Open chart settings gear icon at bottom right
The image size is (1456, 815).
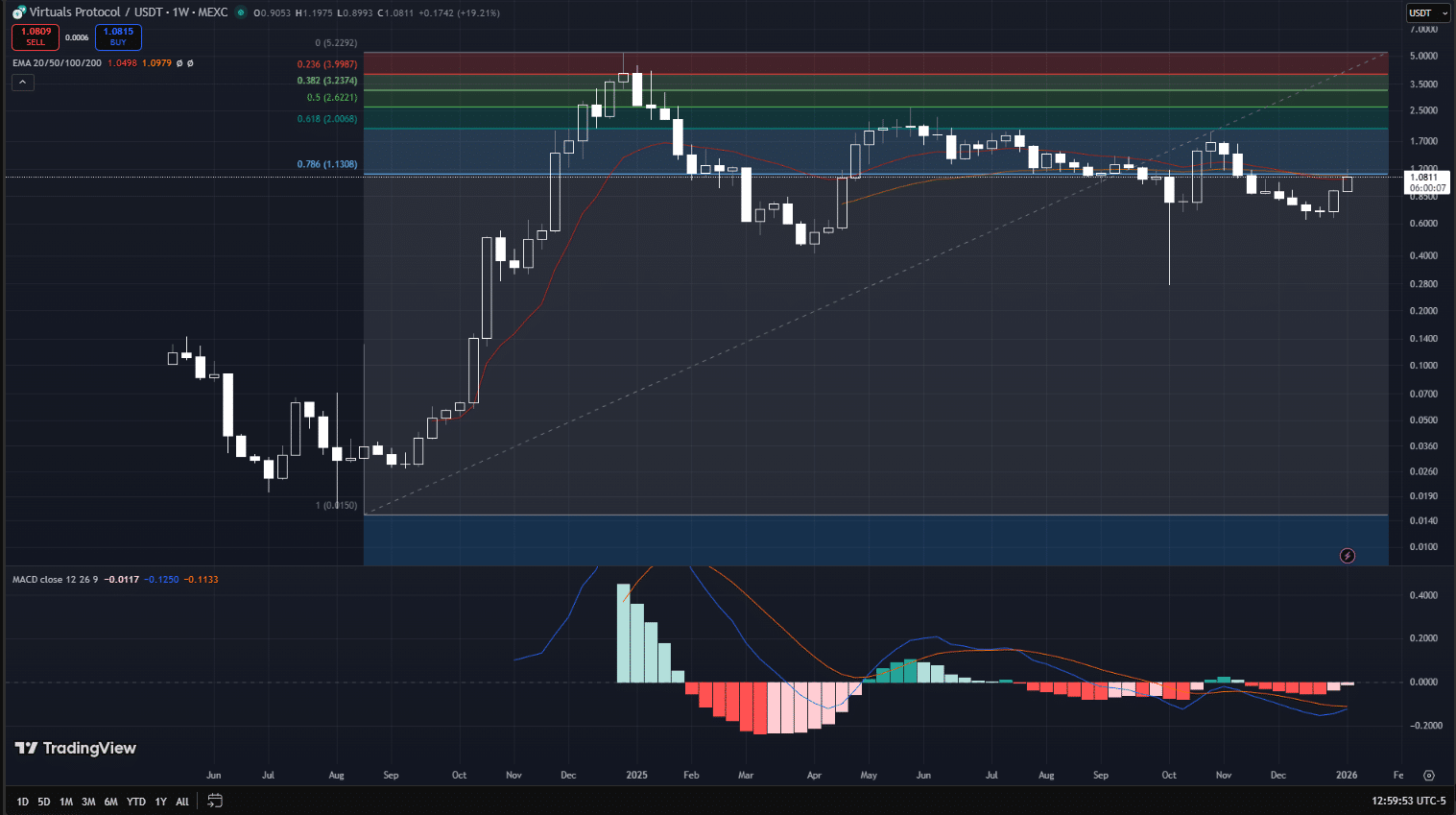[x=1429, y=776]
